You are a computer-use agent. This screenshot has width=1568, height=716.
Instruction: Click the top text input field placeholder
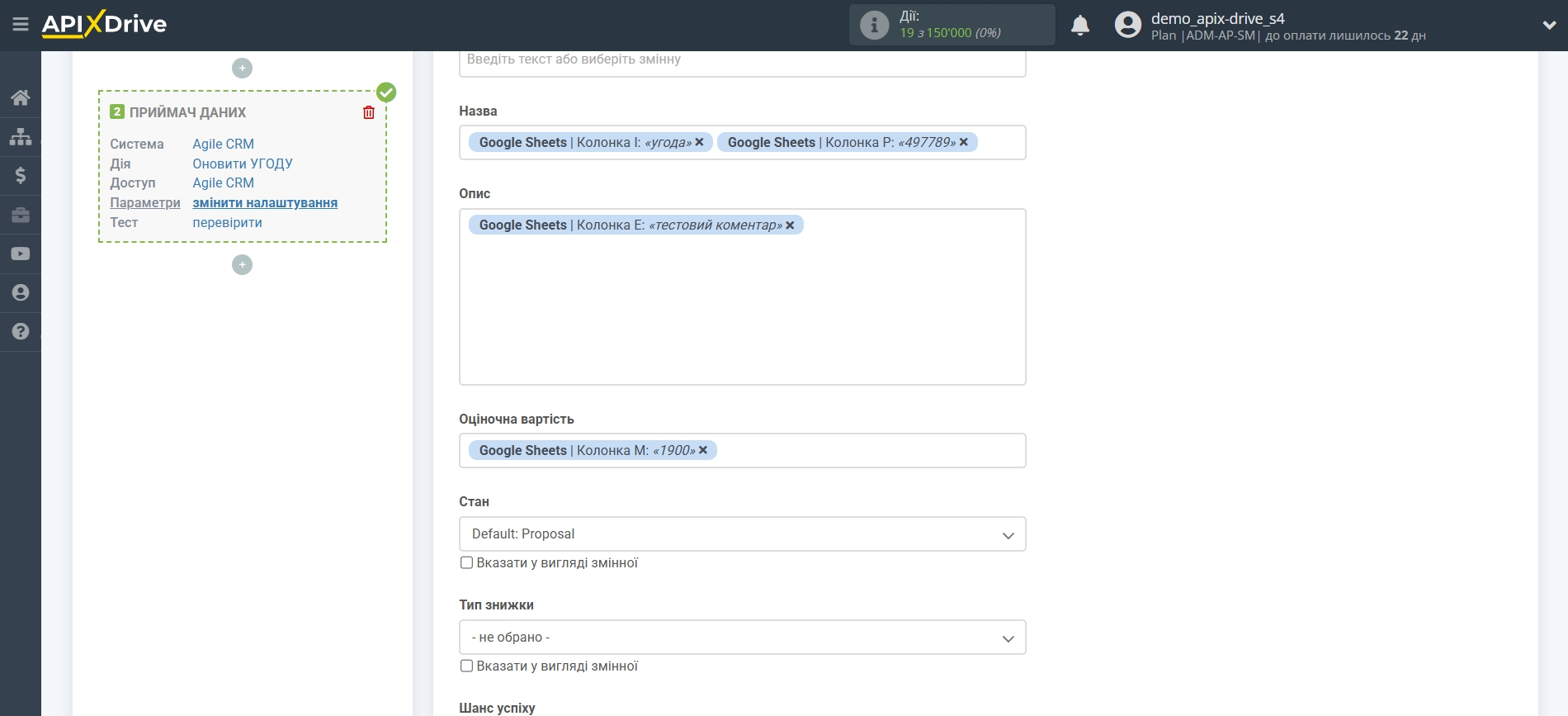click(x=742, y=62)
